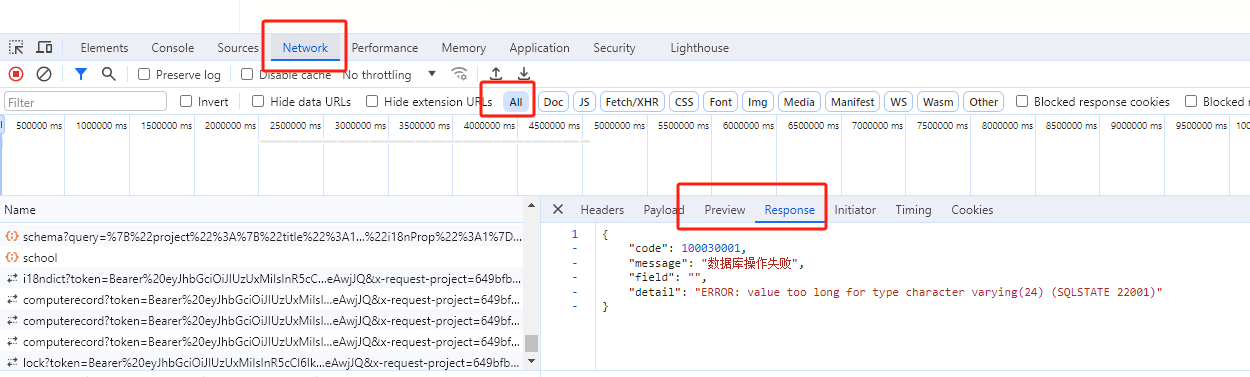Filter requests by Other type
Image resolution: width=1250 pixels, height=377 pixels.
[984, 102]
